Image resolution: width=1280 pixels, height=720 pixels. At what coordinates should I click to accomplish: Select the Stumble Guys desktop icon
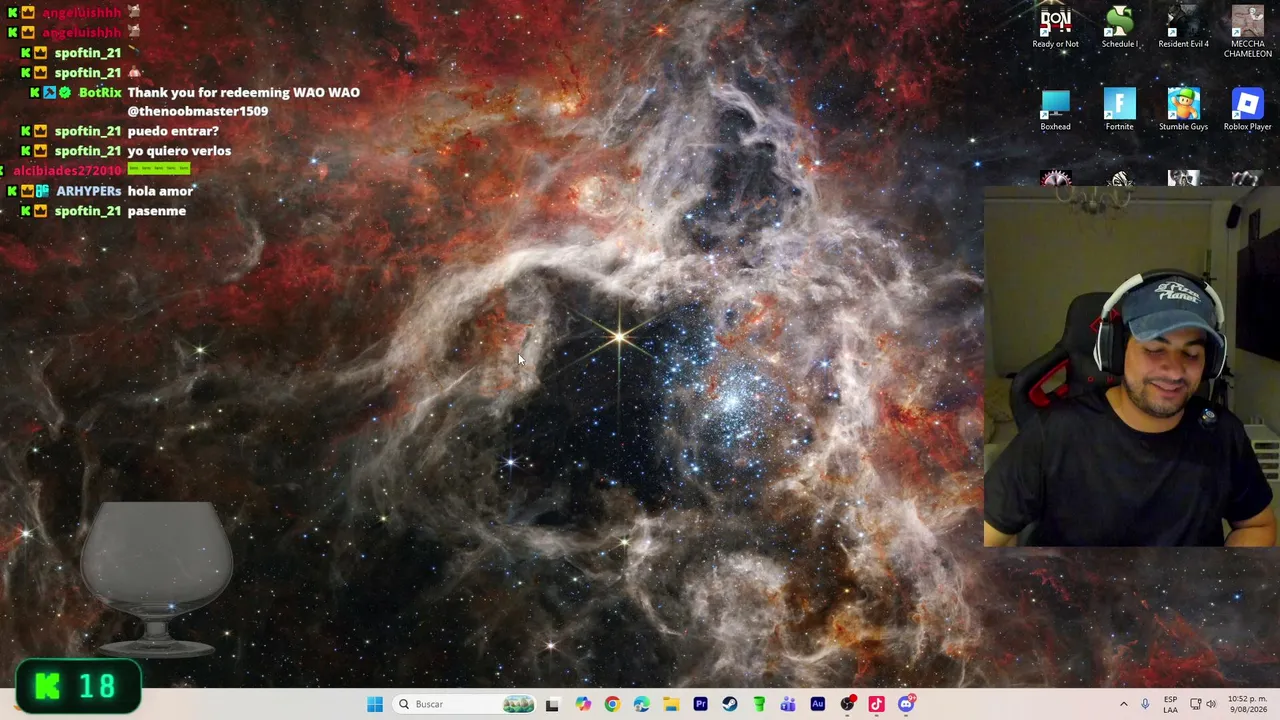click(x=1183, y=110)
